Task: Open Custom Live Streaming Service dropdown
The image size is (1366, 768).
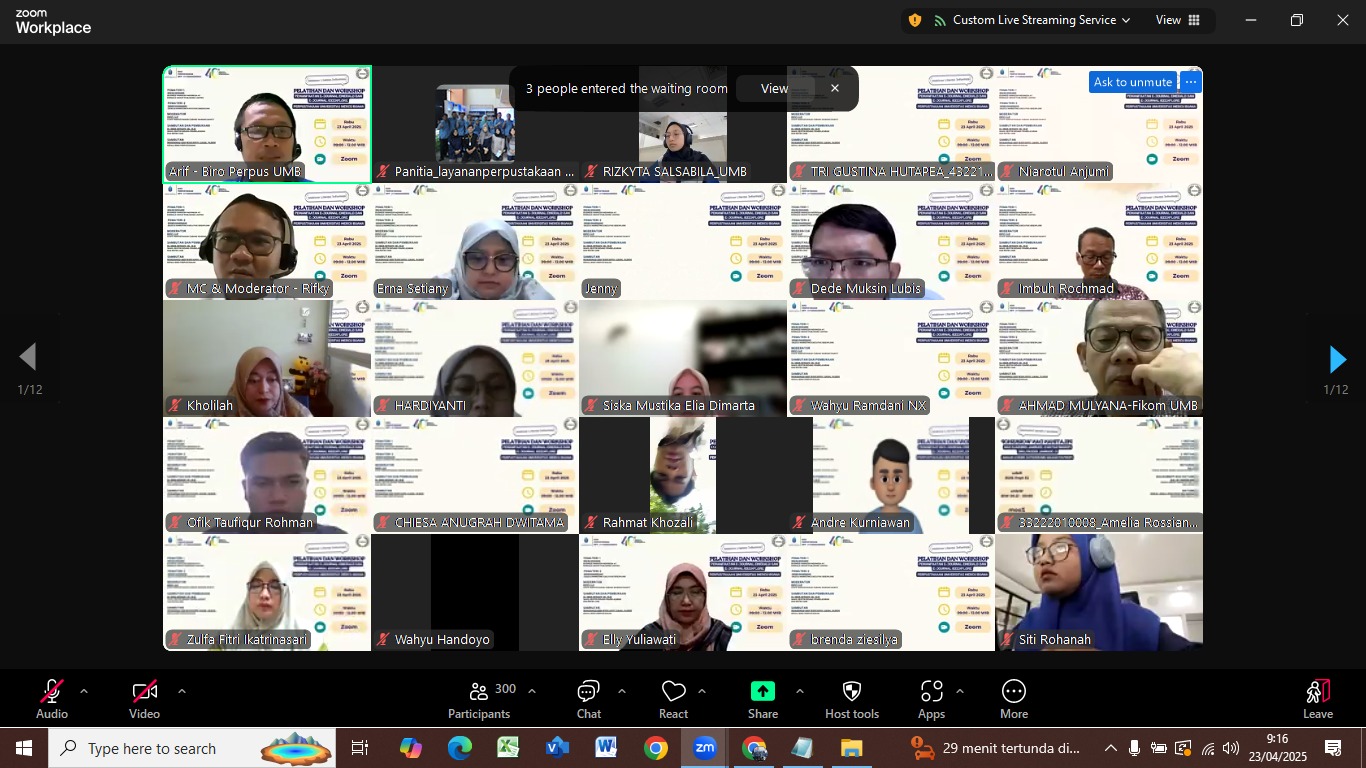Action: point(1032,20)
